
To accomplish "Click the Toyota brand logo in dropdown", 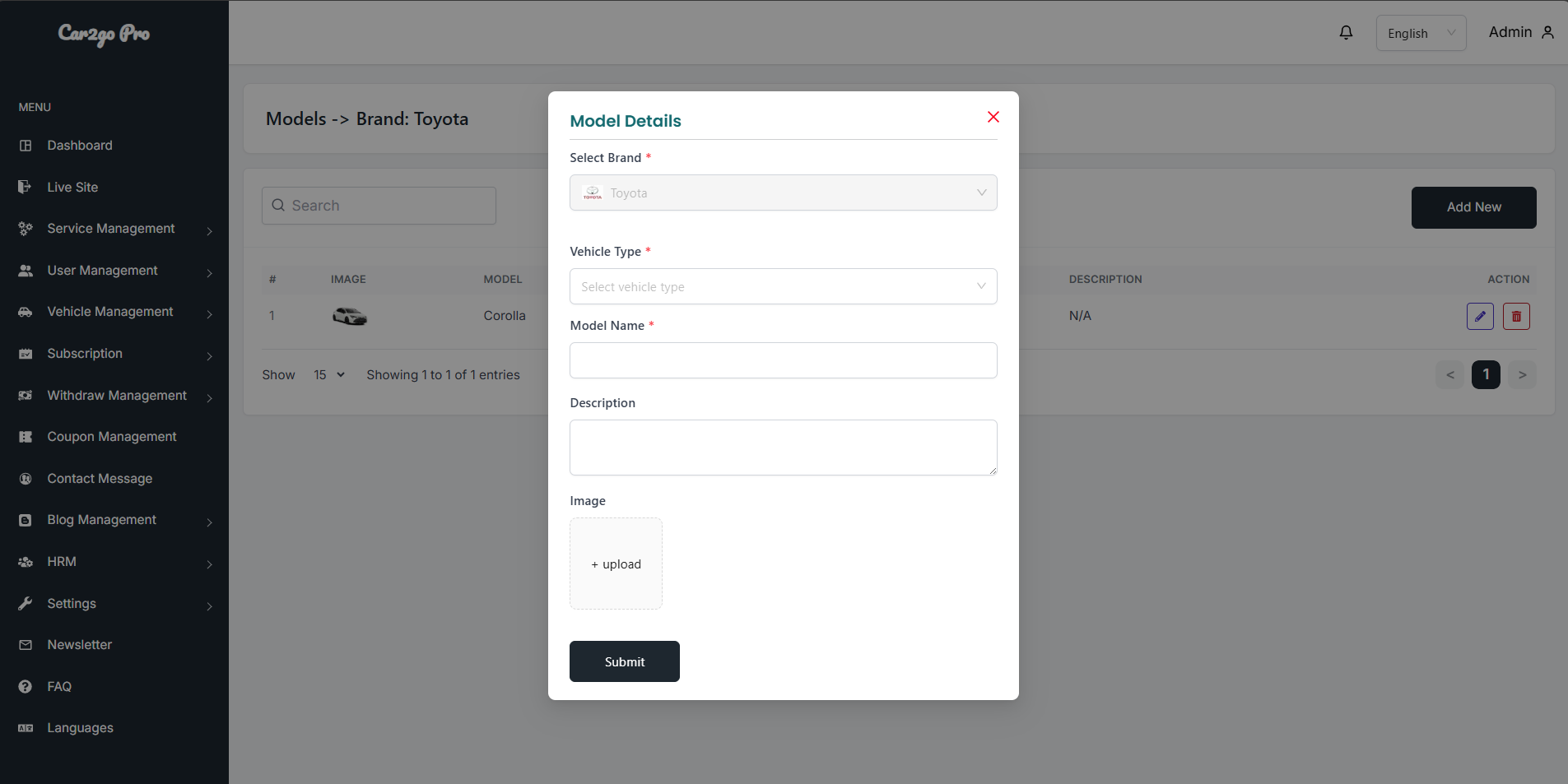I will [593, 193].
